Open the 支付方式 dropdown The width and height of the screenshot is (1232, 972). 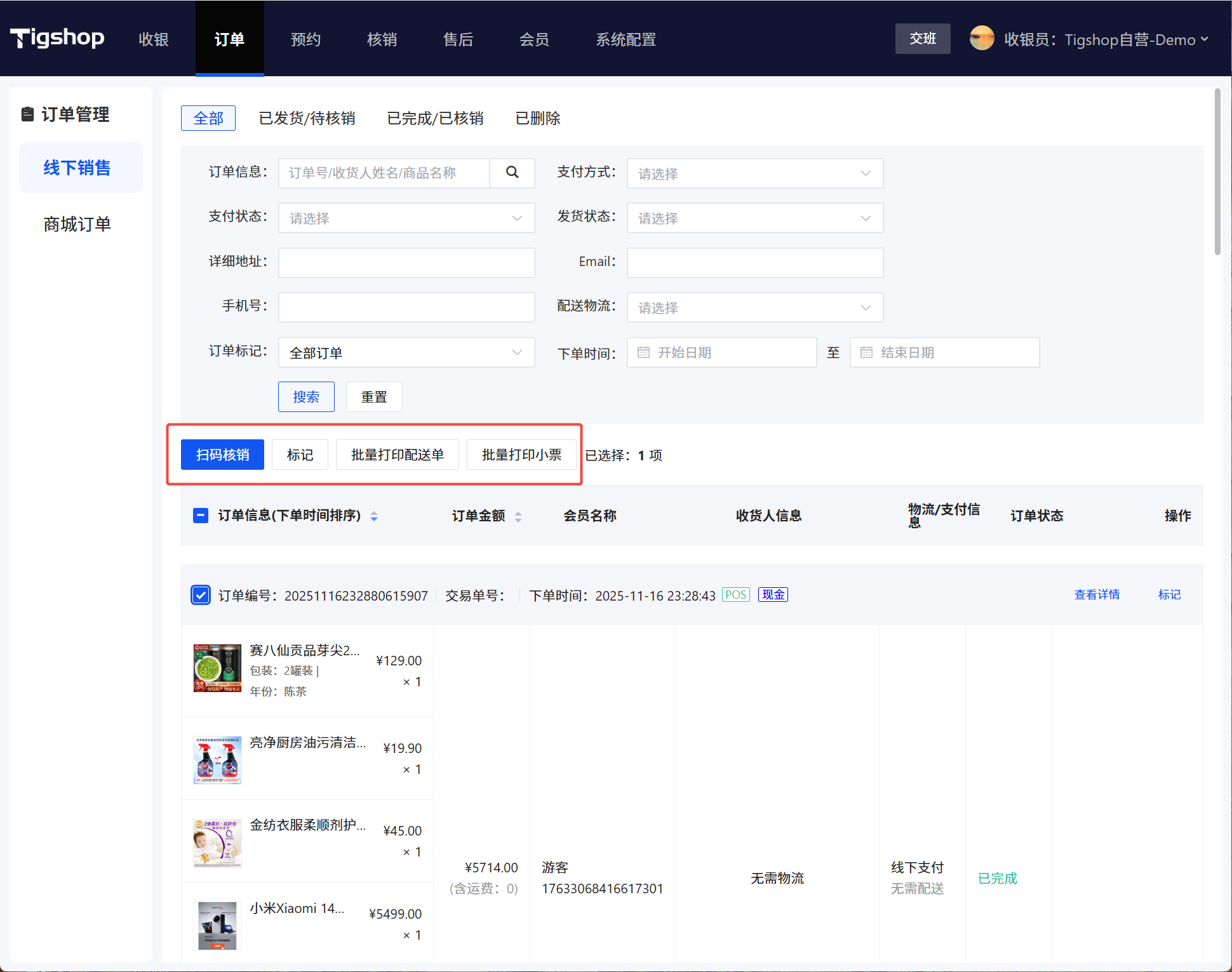754,173
